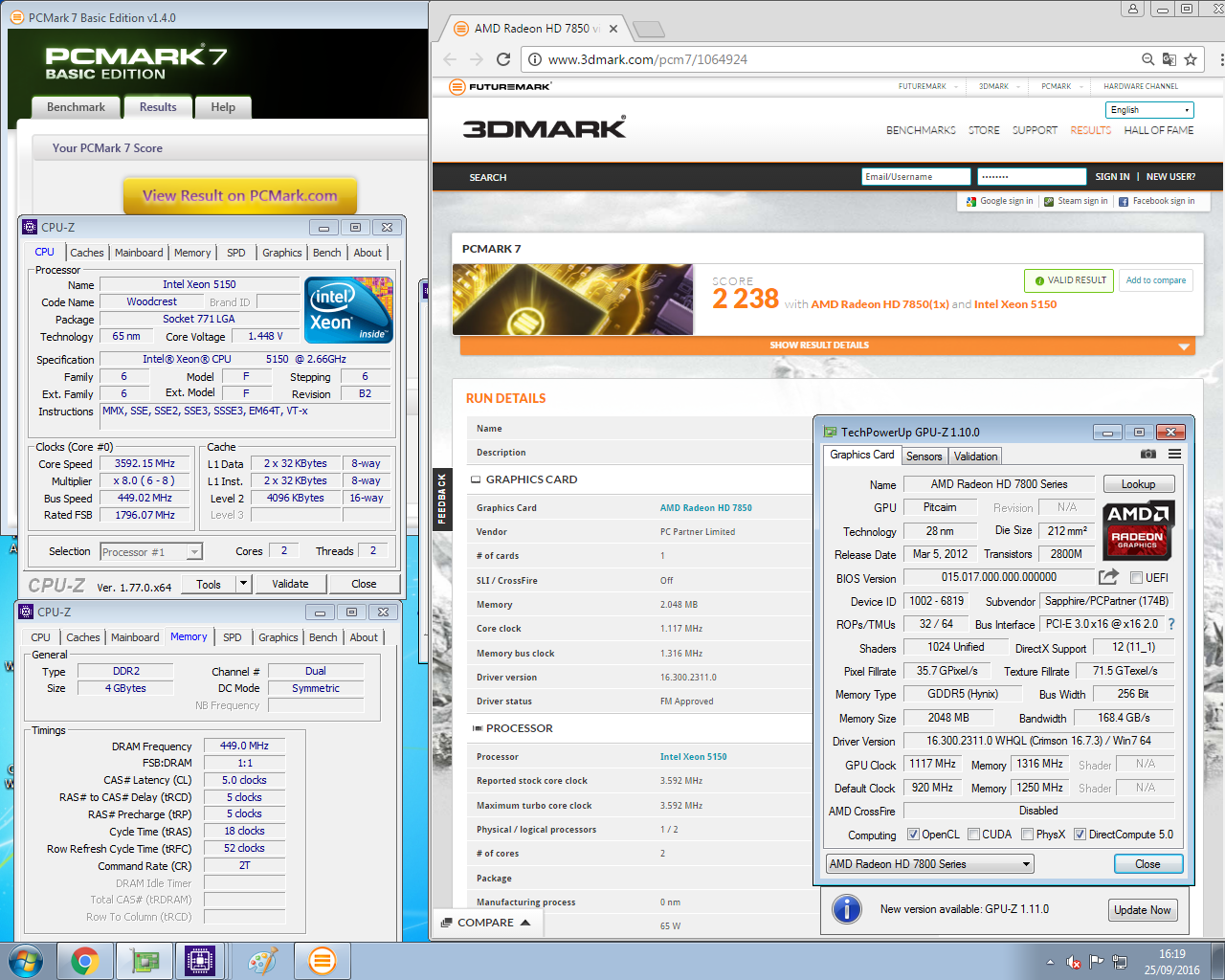This screenshot has height=980, width=1225.
Task: Open the Mainboard tab in top CPU-Z window
Action: [139, 253]
